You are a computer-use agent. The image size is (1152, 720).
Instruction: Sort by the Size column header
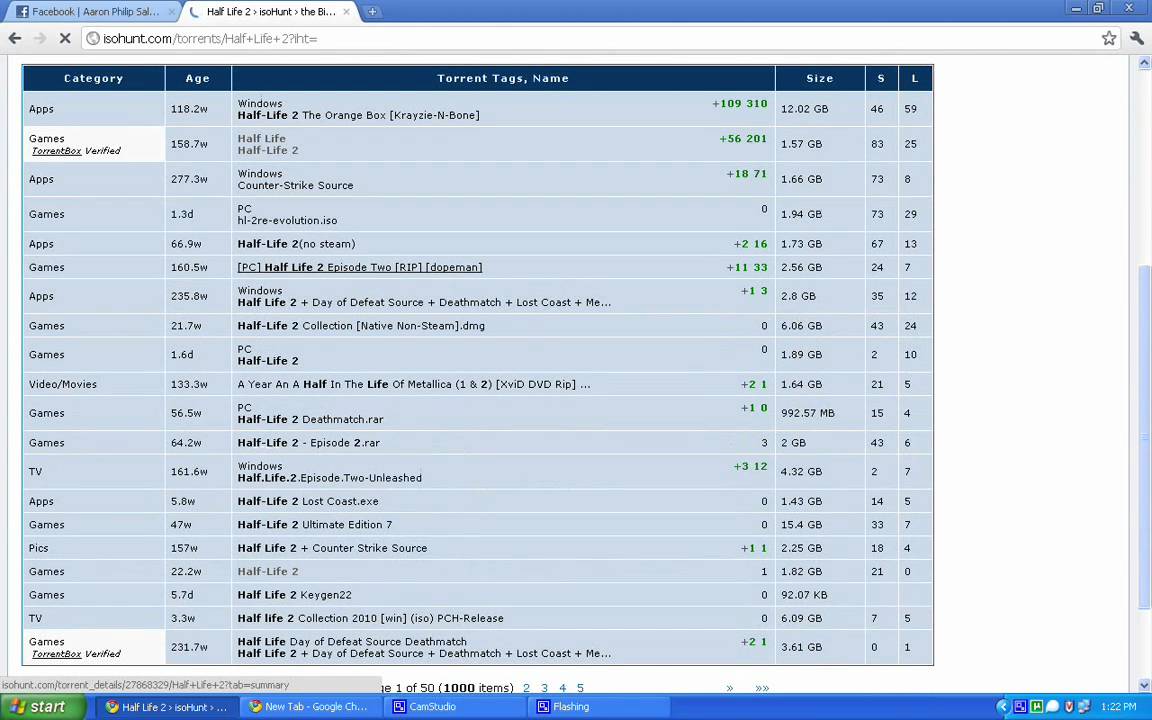click(820, 79)
